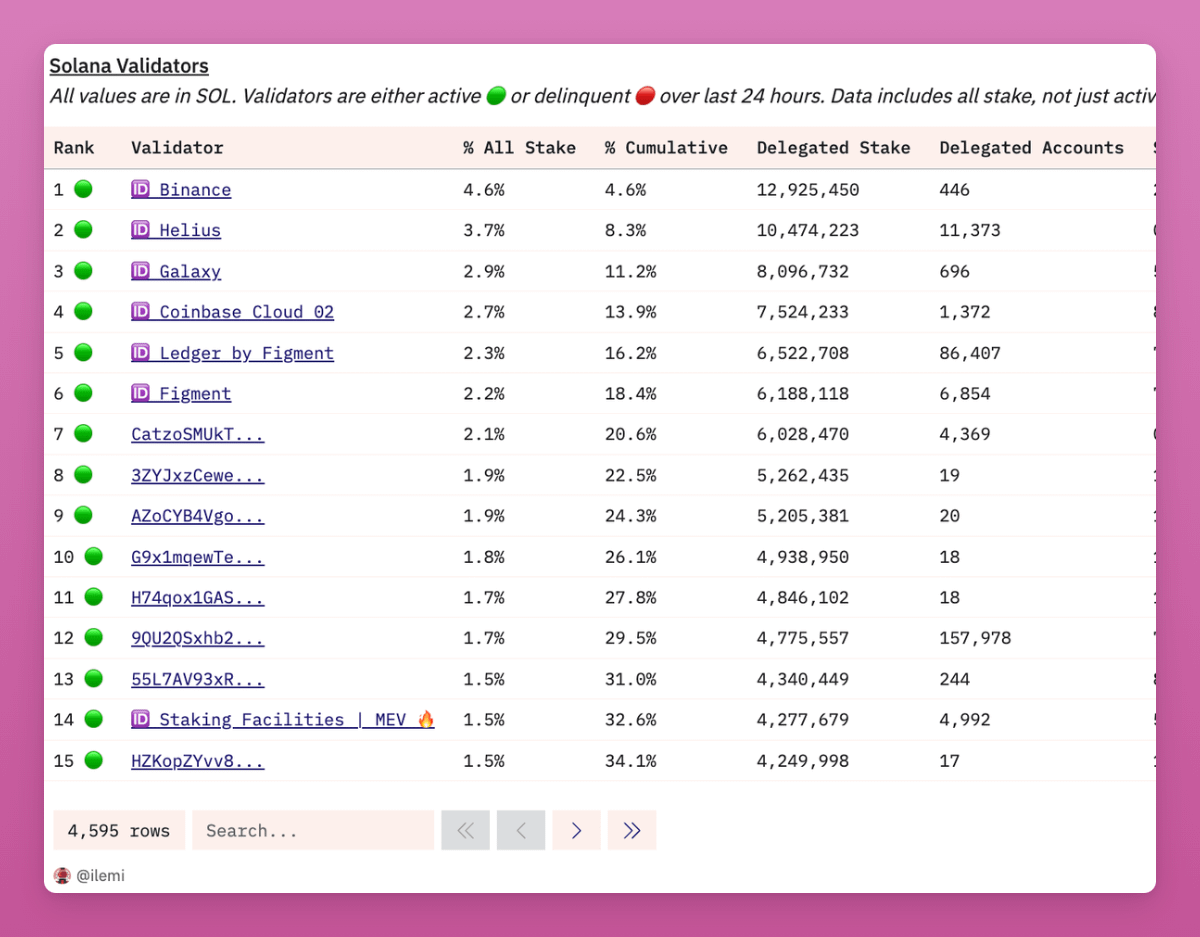Open the CatzoSMUkT... validator link
Image resolution: width=1200 pixels, height=937 pixels.
(197, 434)
